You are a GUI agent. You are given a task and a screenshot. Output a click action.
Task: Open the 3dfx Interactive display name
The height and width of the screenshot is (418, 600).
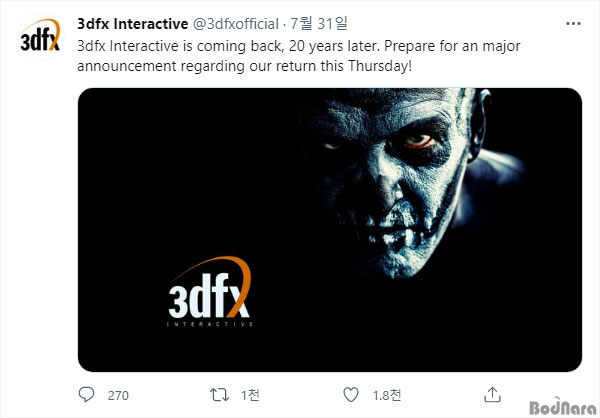click(x=132, y=24)
